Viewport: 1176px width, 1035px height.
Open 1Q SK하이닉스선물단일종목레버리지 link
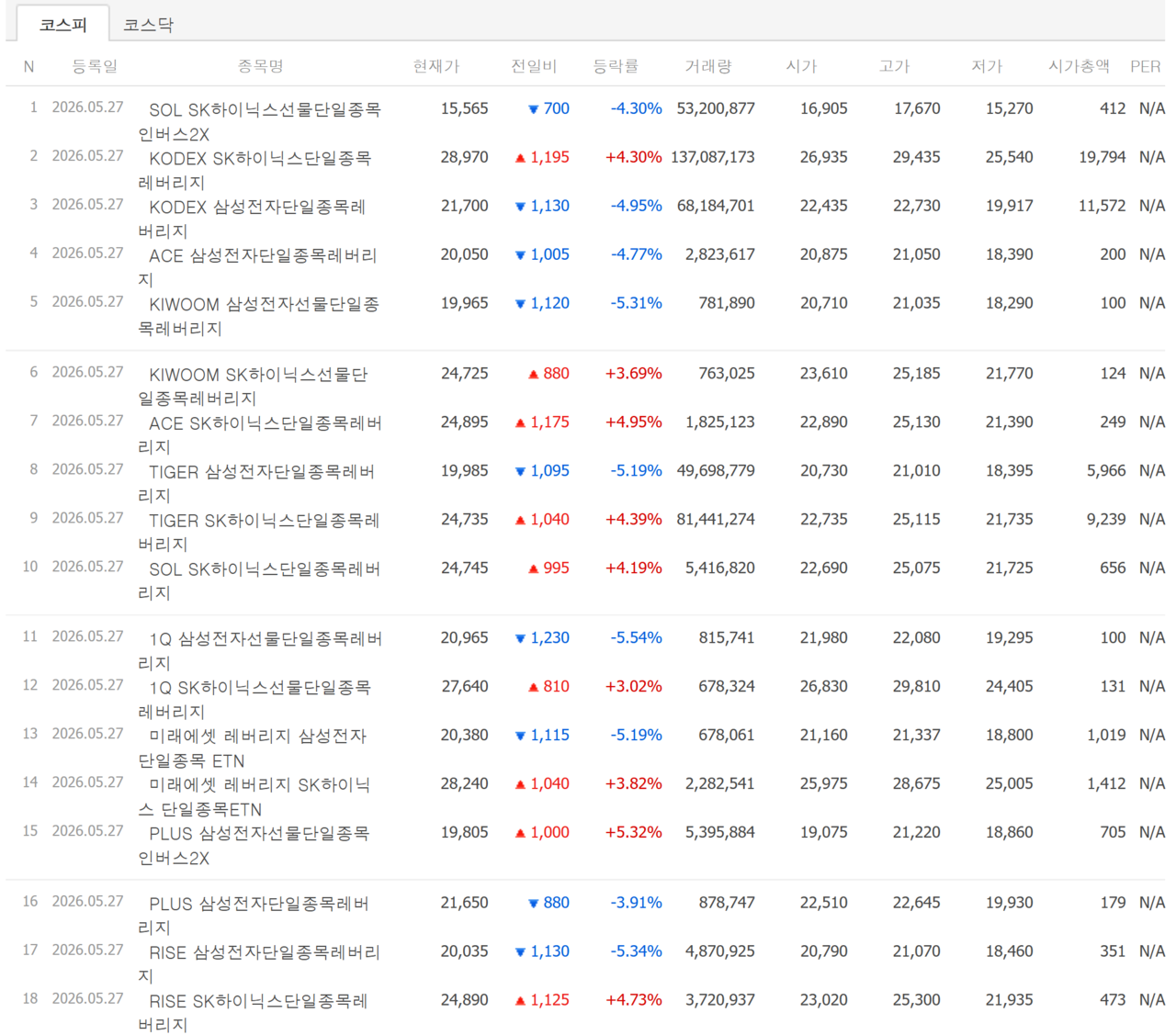(x=254, y=699)
